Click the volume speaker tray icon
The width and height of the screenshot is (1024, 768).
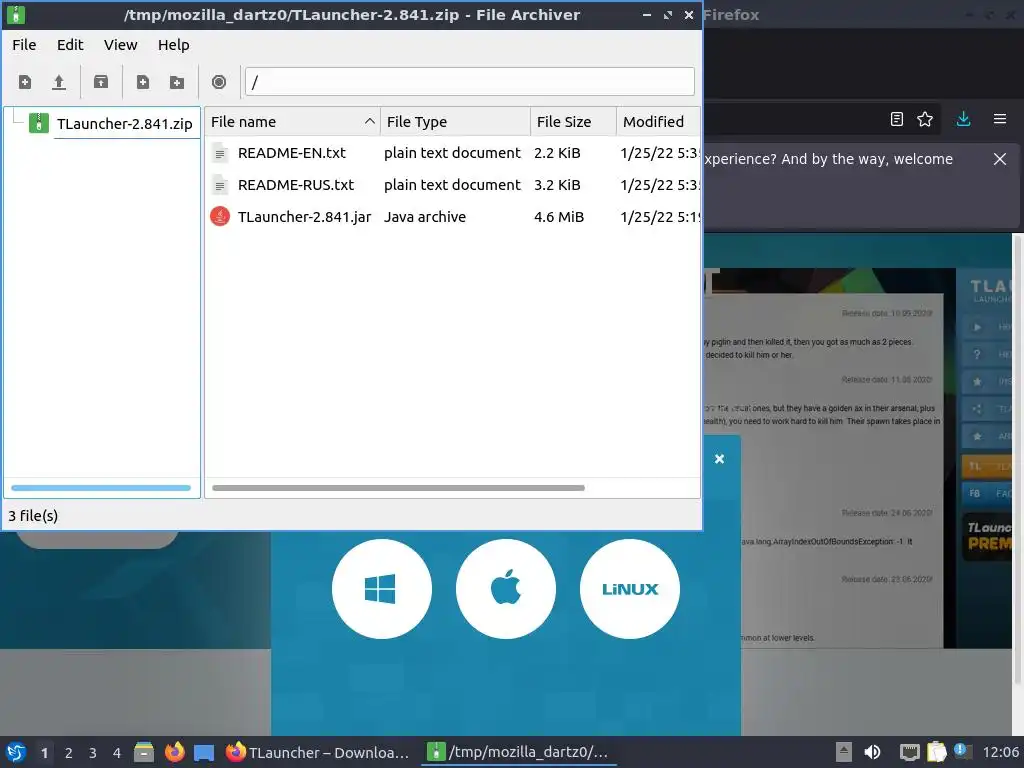[872, 752]
